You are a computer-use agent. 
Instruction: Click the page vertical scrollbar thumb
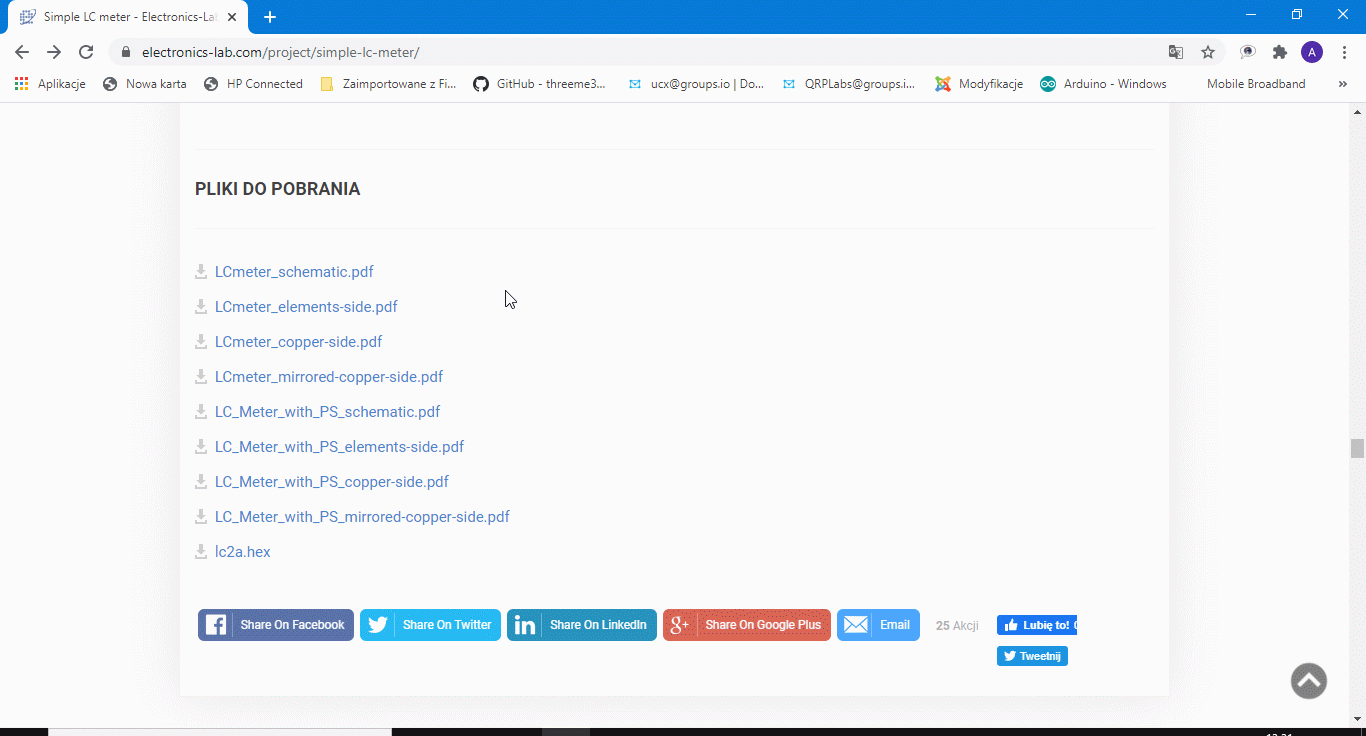[x=1357, y=447]
